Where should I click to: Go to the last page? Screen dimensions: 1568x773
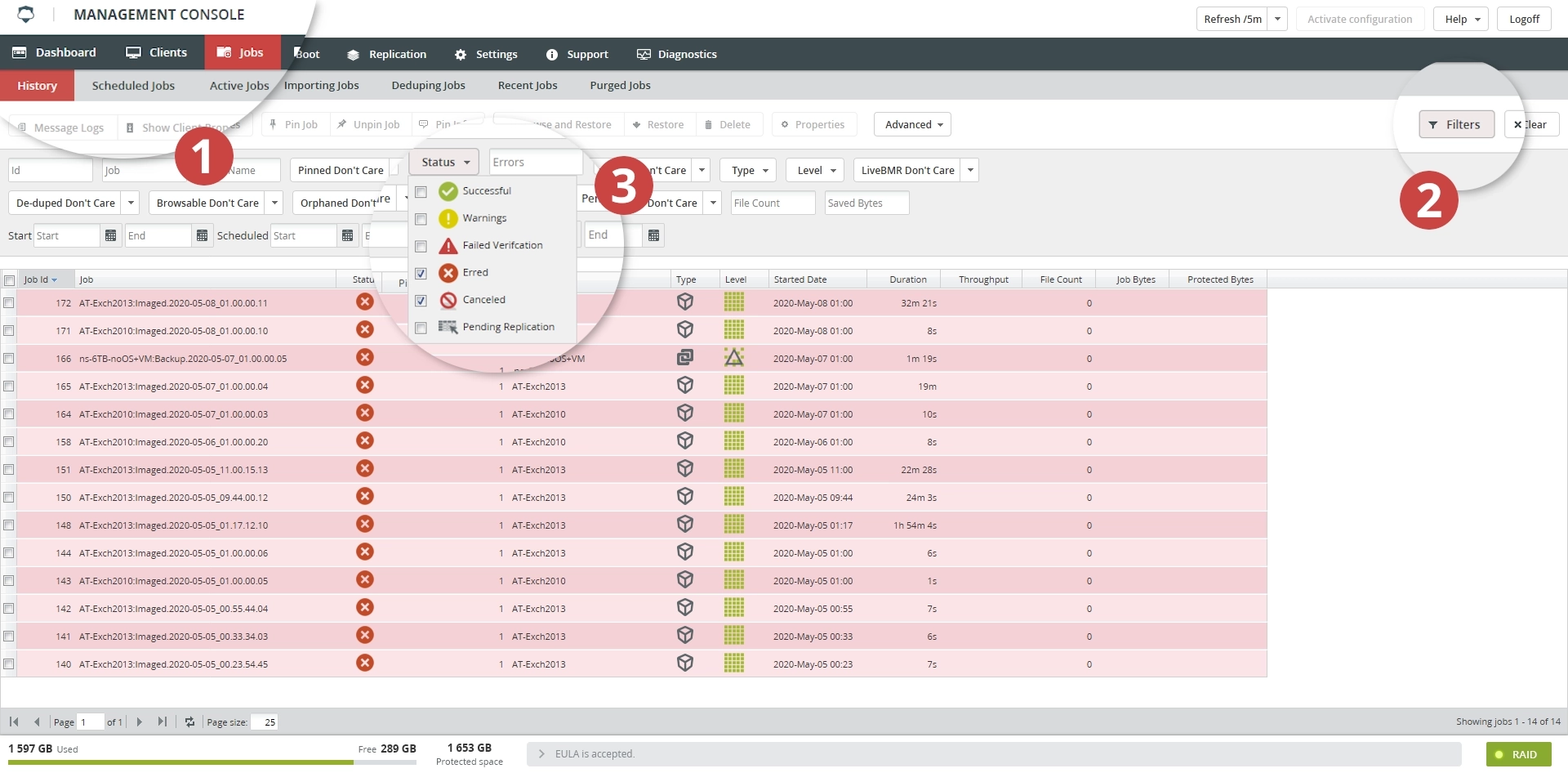click(x=162, y=722)
